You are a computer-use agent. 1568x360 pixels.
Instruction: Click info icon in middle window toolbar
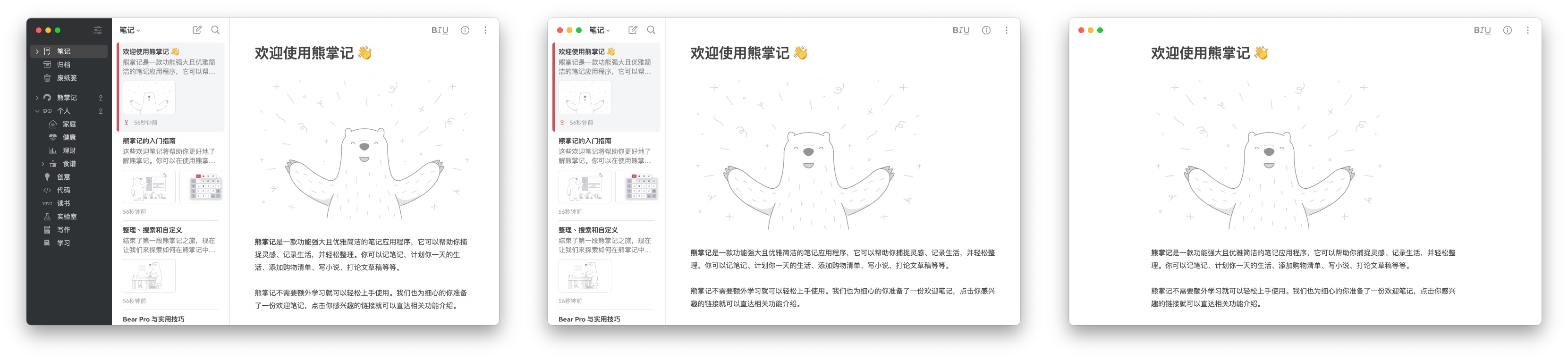(986, 30)
